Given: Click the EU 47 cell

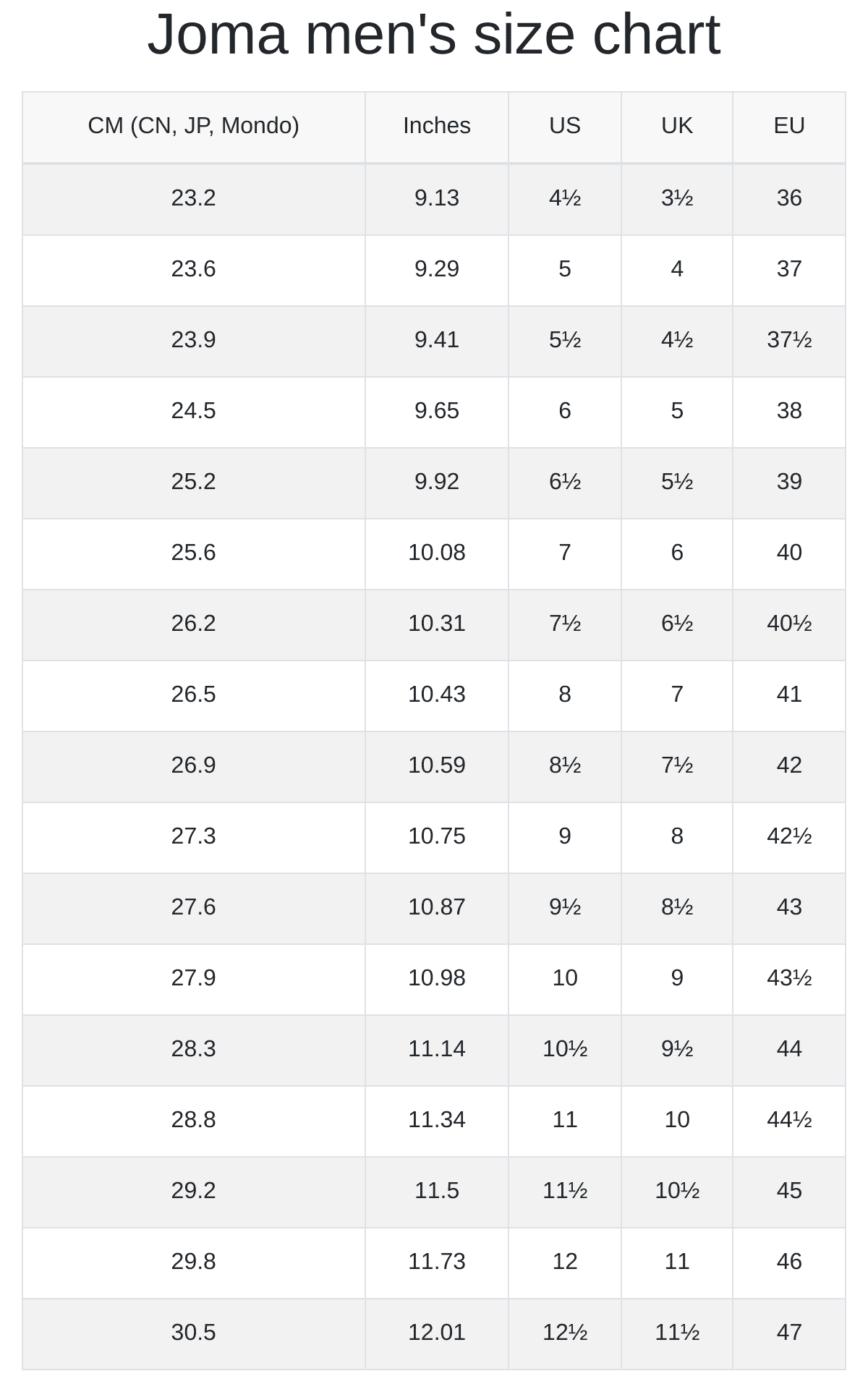Looking at the screenshot, I should 788,1333.
